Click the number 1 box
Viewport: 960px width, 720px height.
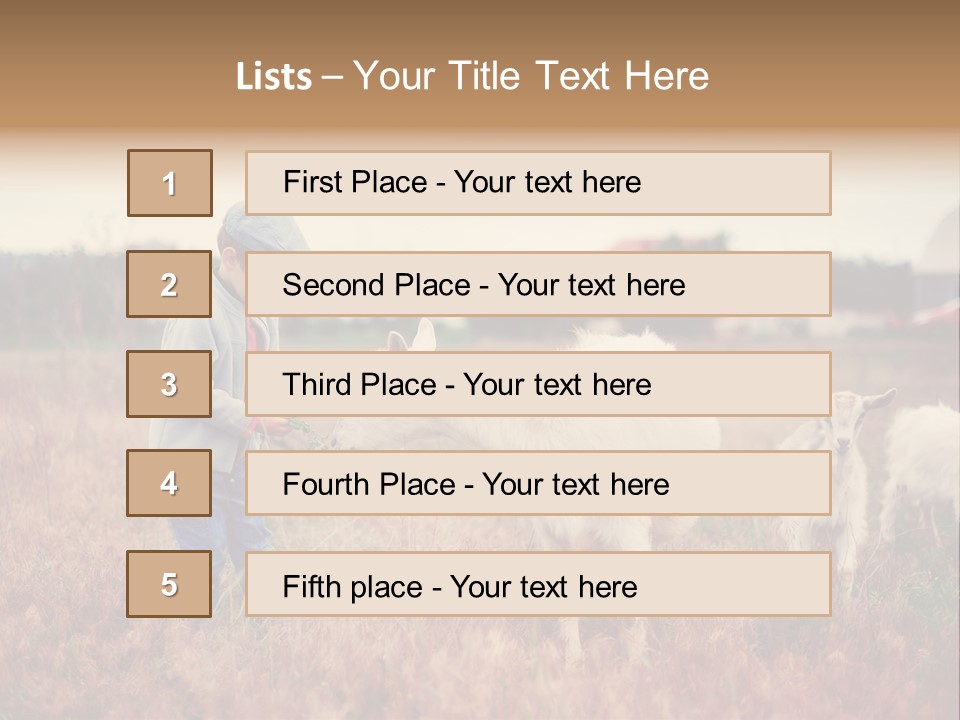click(x=170, y=183)
